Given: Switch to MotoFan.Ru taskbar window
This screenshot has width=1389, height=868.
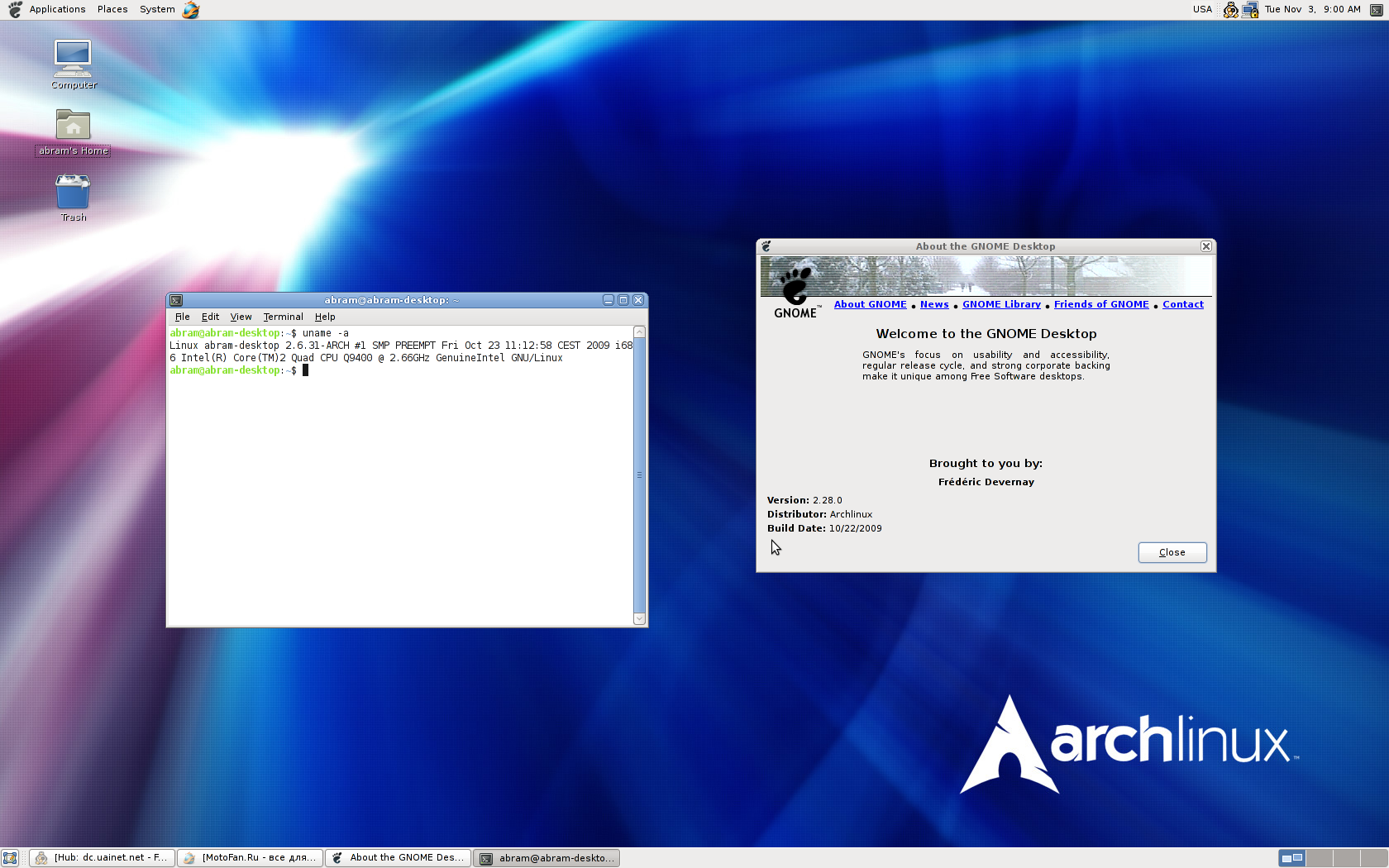Looking at the screenshot, I should click(250, 858).
